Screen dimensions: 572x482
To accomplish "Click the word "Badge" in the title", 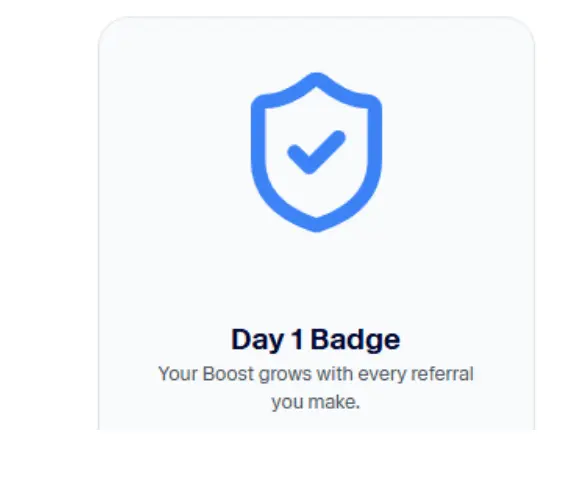I will click(x=355, y=340).
